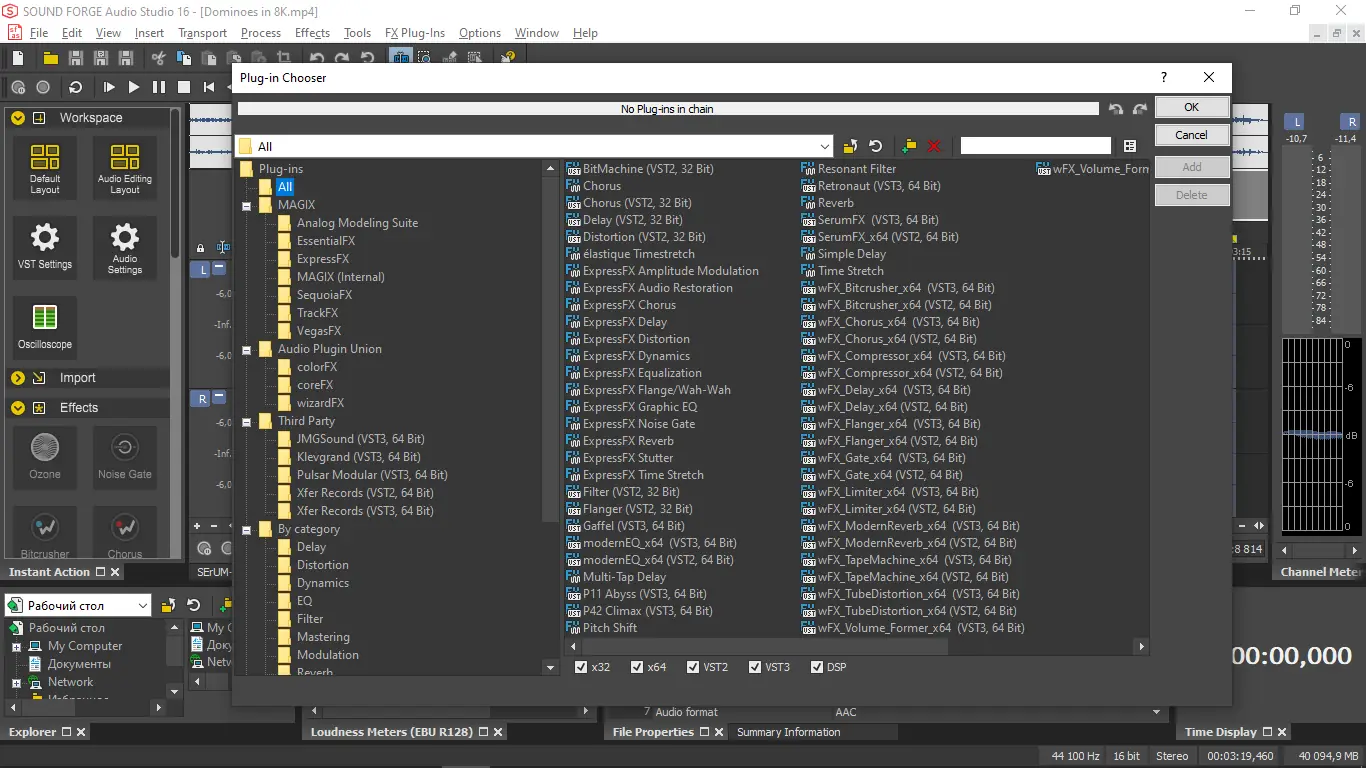Open a file with the yellow folder toolbar icon

pos(49,58)
